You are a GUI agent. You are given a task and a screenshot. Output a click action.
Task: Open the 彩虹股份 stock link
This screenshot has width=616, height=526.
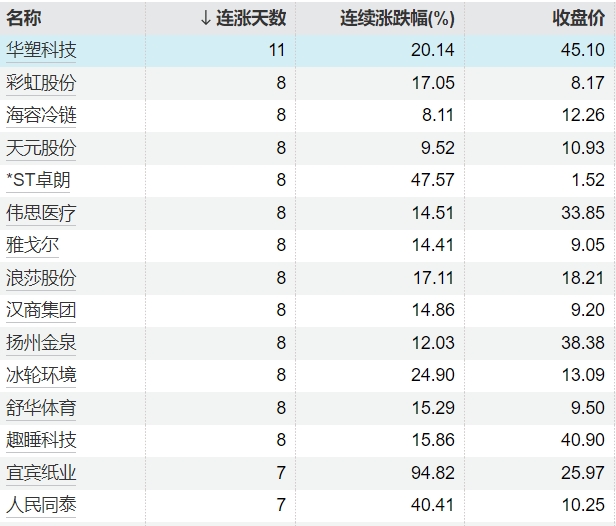pyautogui.click(x=41, y=83)
